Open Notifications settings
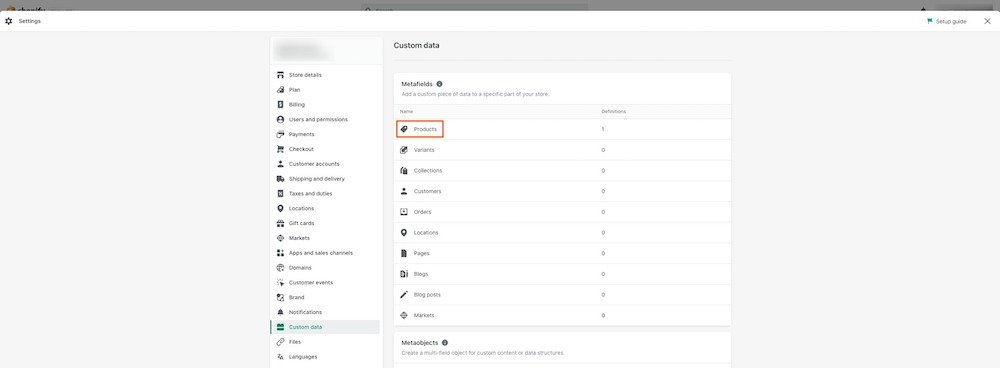Screen dimensions: 1000x368 coord(325,313)
